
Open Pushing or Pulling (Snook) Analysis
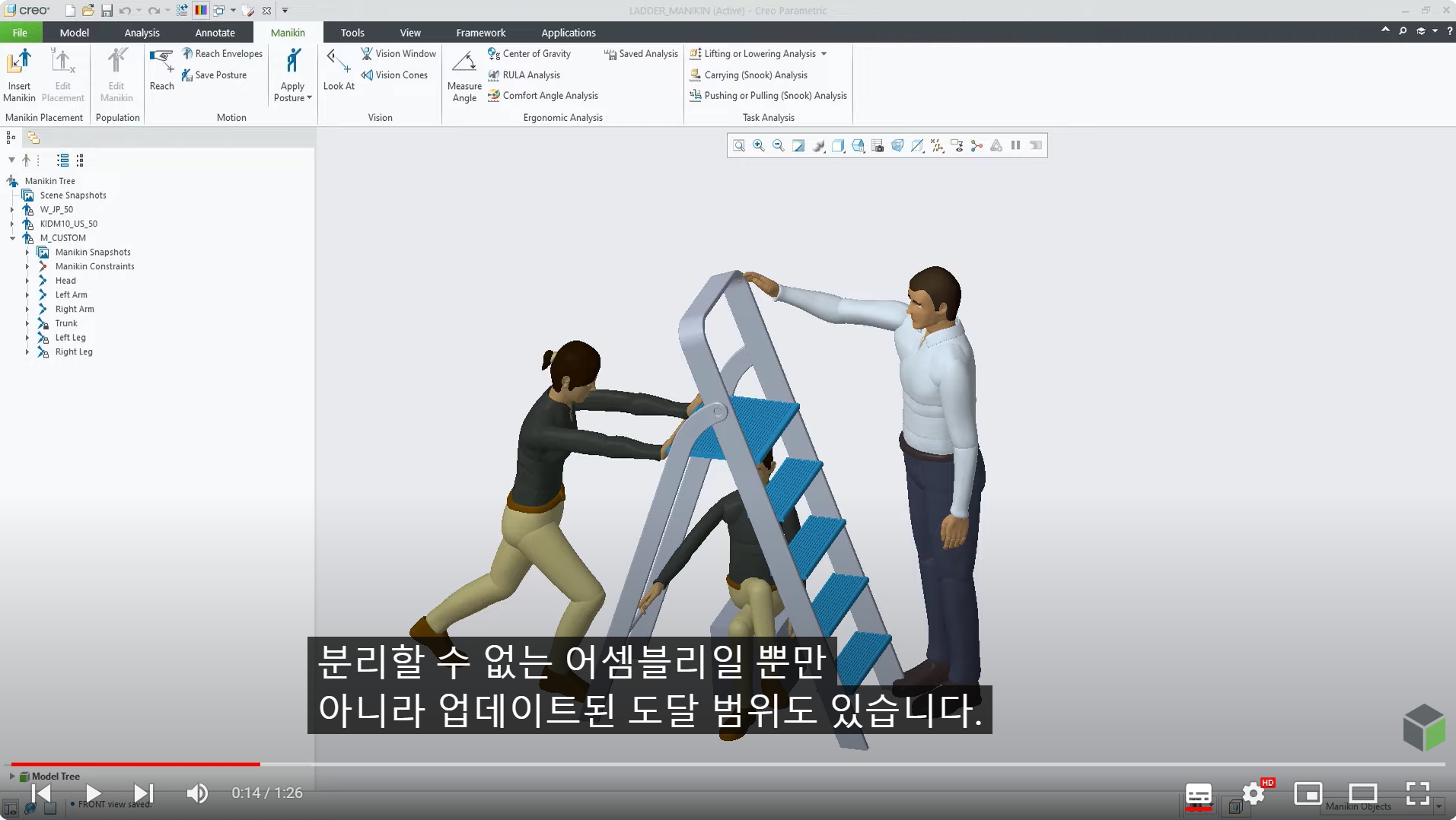tap(769, 95)
